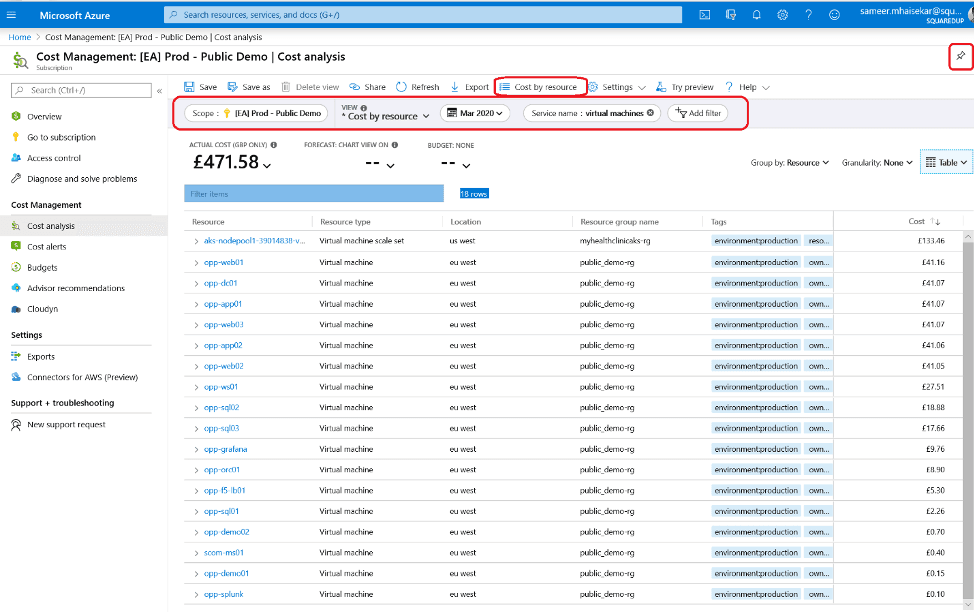This screenshot has height=612, width=974.
Task: Click the table vertical scrollbar
Action: coord(968,419)
